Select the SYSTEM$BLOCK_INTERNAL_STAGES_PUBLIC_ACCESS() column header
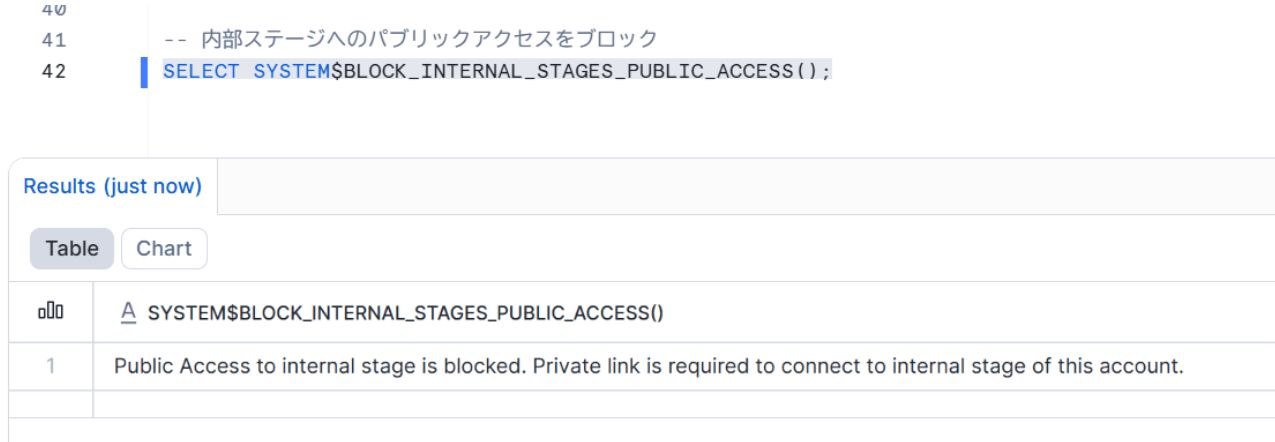The width and height of the screenshot is (1275, 442). click(x=406, y=313)
